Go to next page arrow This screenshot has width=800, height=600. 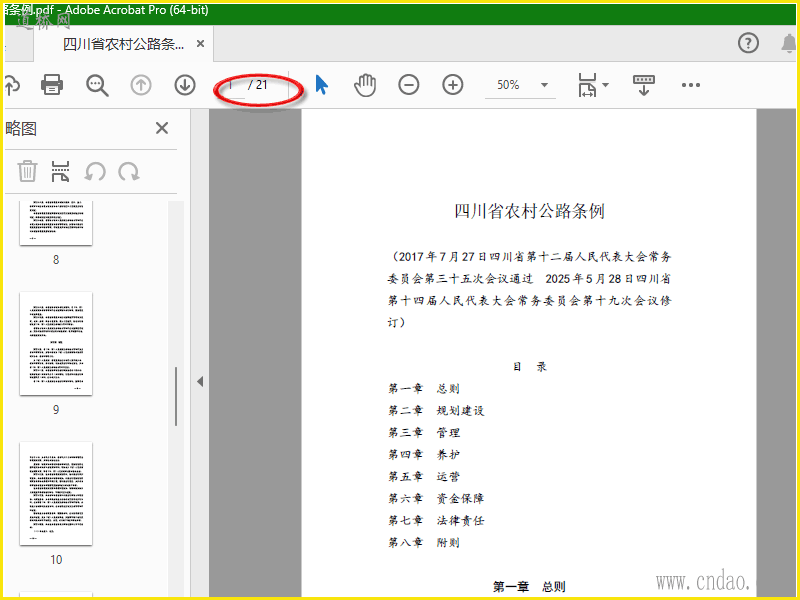click(185, 85)
